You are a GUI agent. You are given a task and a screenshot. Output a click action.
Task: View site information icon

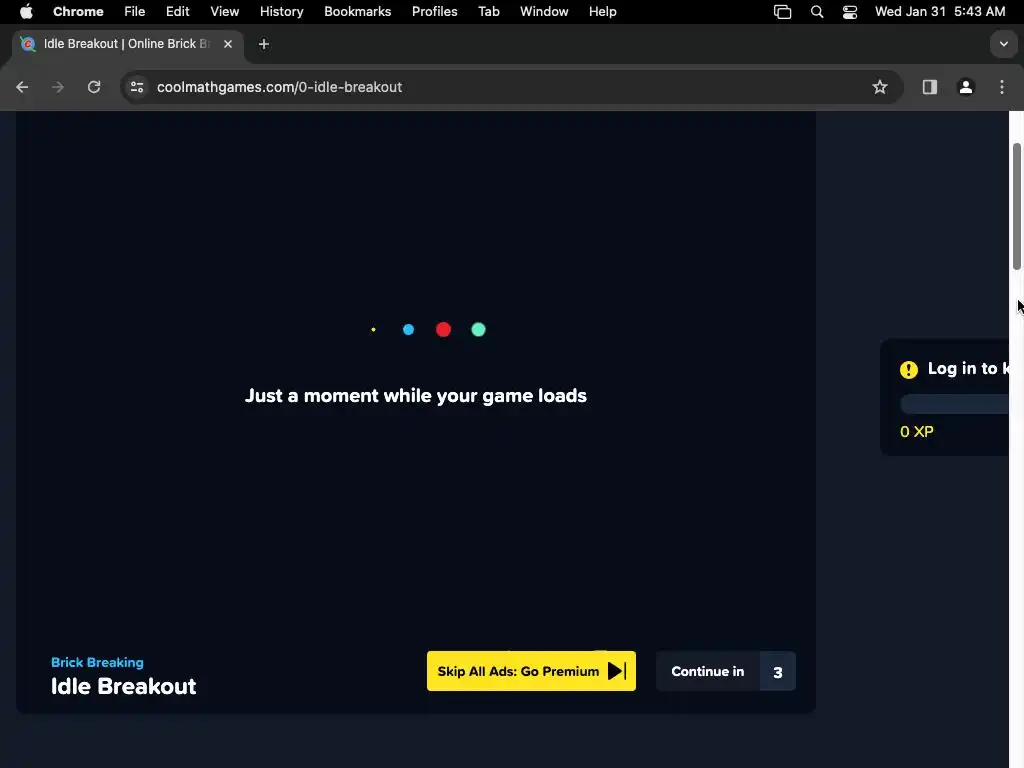[x=137, y=87]
